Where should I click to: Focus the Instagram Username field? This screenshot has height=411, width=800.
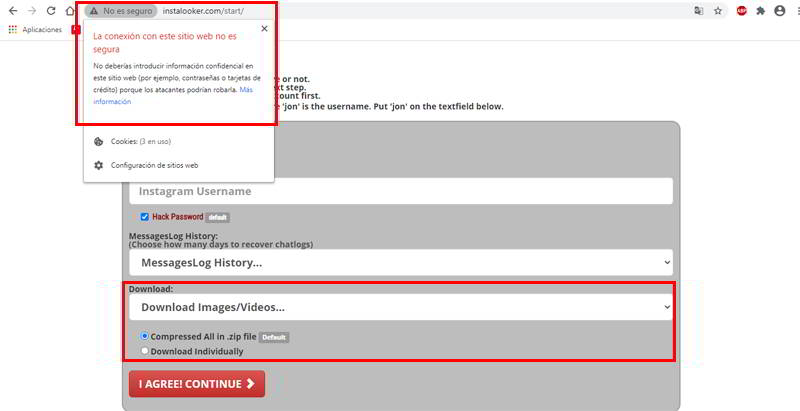click(x=401, y=191)
